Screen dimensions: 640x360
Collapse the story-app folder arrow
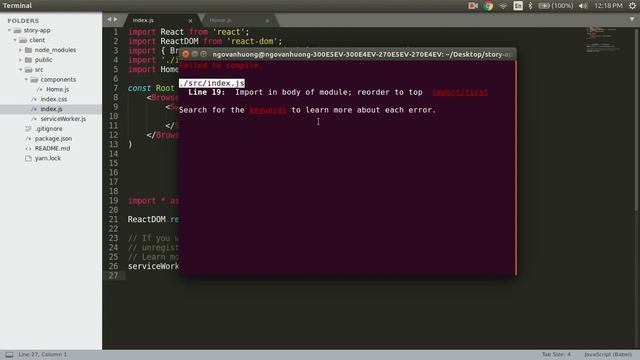point(9,30)
